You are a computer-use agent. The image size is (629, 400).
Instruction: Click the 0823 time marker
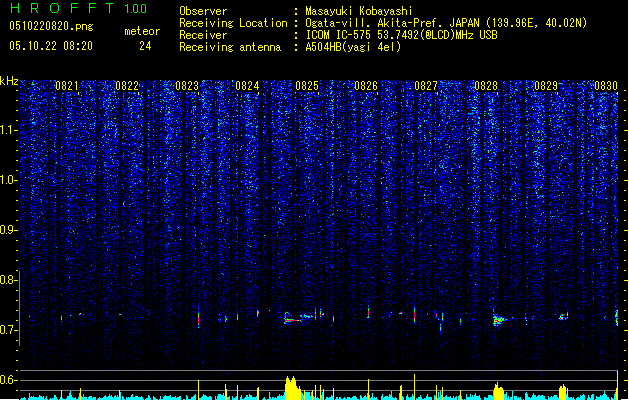(x=187, y=86)
